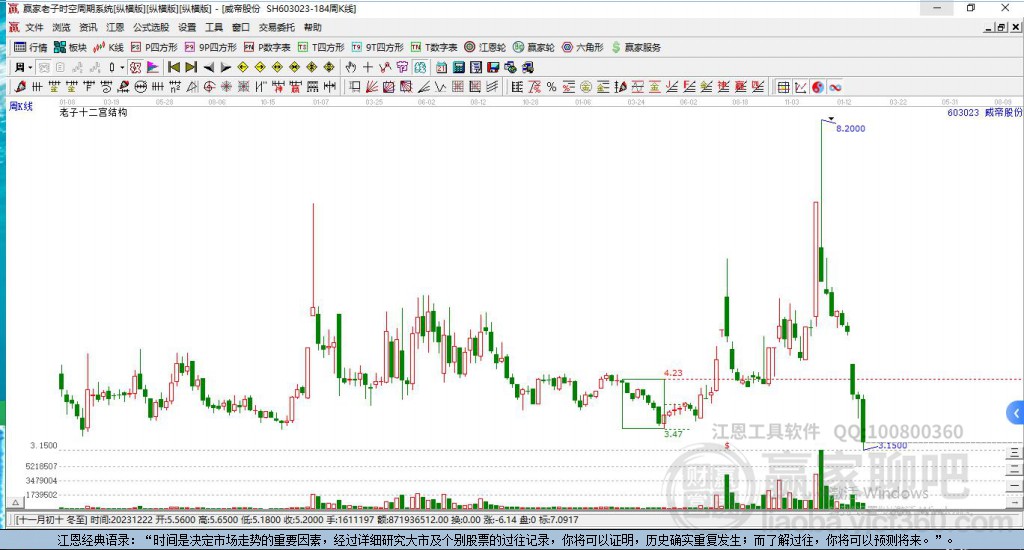Viewport: 1024px width, 550px height.
Task: Click the percent % retracement icon
Action: click(551, 87)
